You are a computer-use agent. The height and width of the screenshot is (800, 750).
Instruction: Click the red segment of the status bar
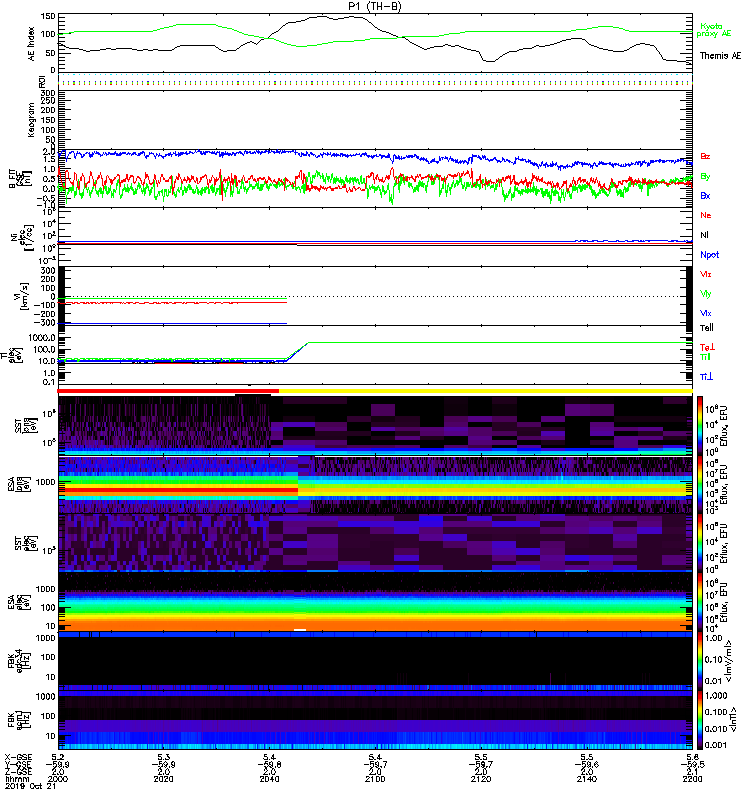coord(169,391)
